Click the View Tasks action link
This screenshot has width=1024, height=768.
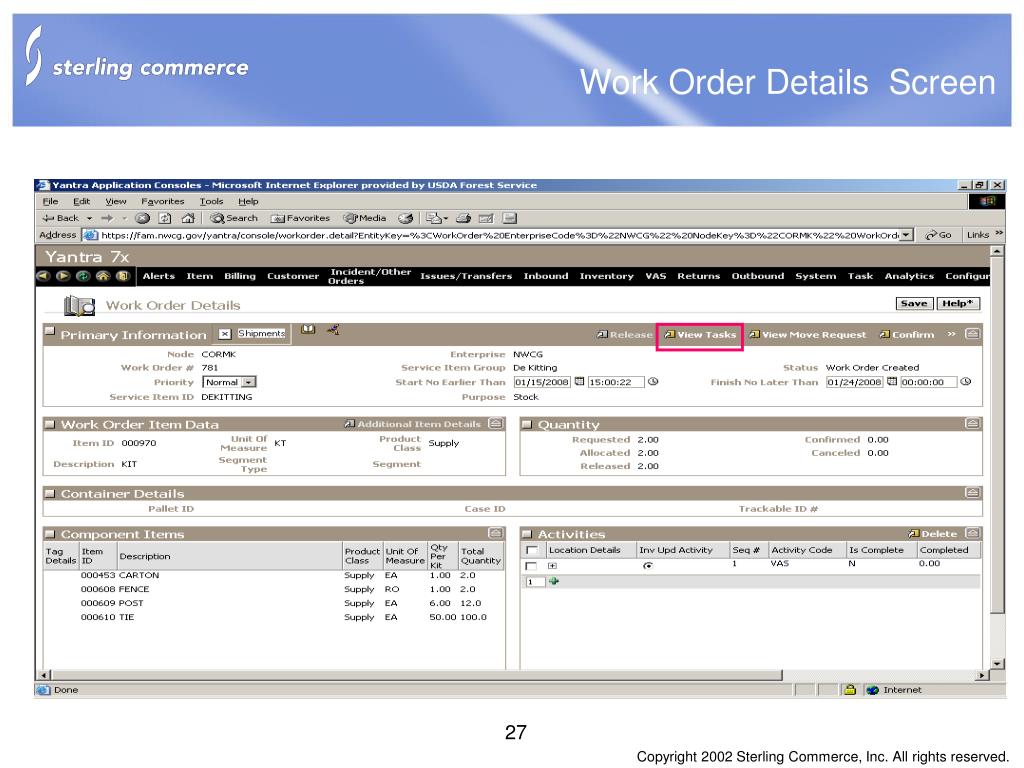pos(700,334)
